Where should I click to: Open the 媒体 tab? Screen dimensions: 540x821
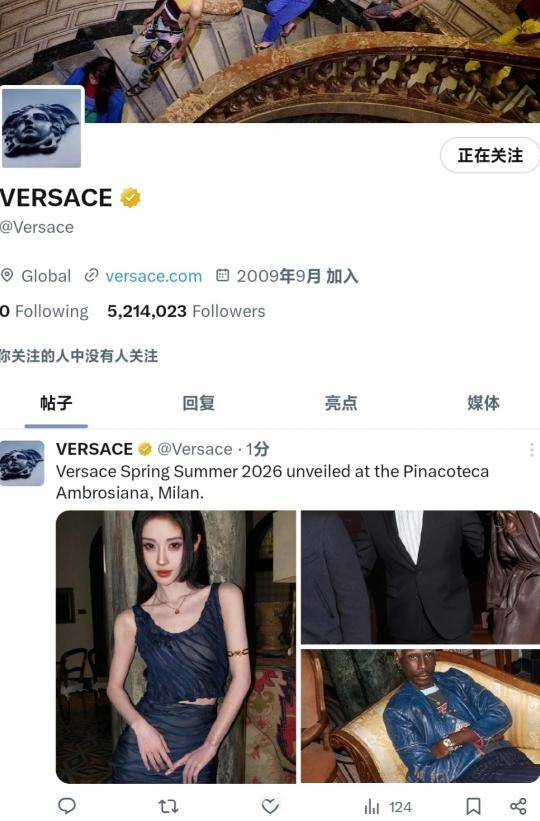point(483,403)
